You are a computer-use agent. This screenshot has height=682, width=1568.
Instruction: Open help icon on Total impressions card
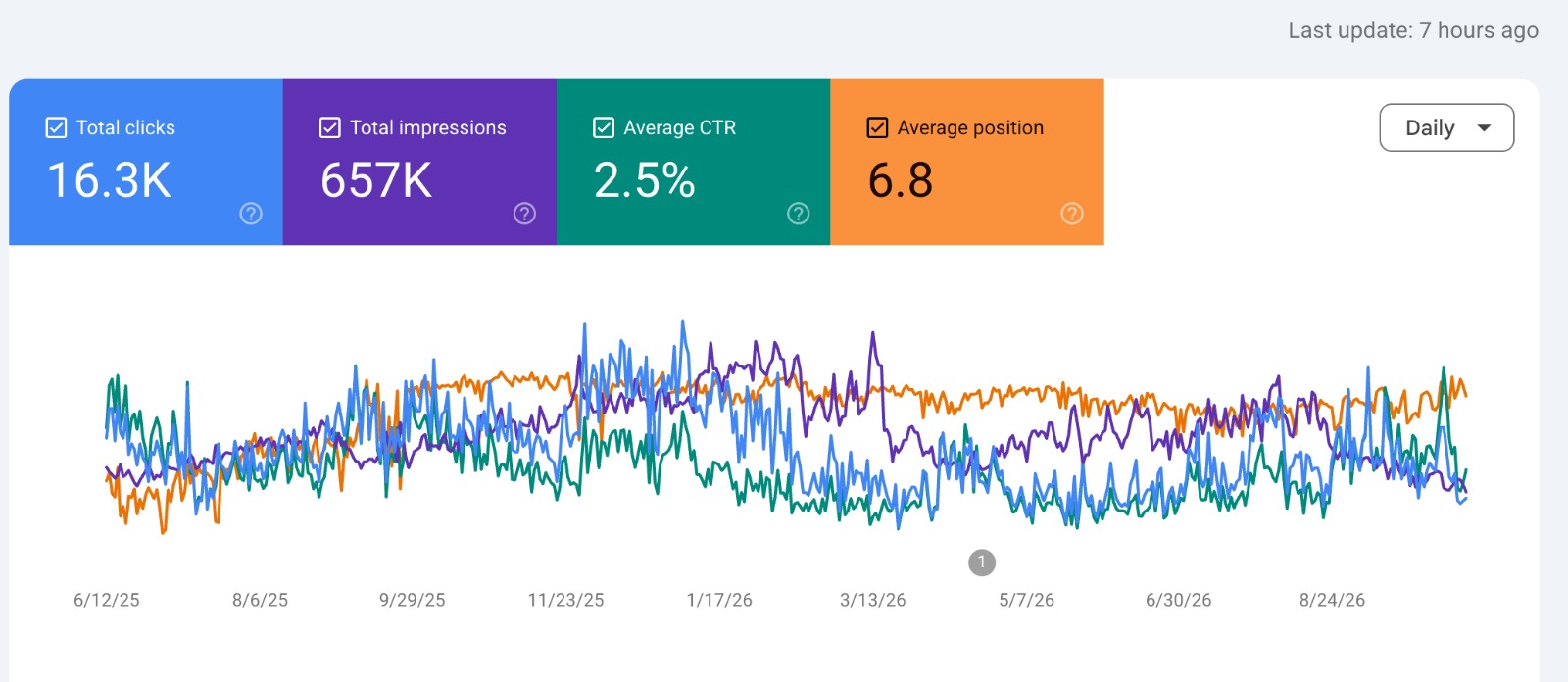point(525,214)
